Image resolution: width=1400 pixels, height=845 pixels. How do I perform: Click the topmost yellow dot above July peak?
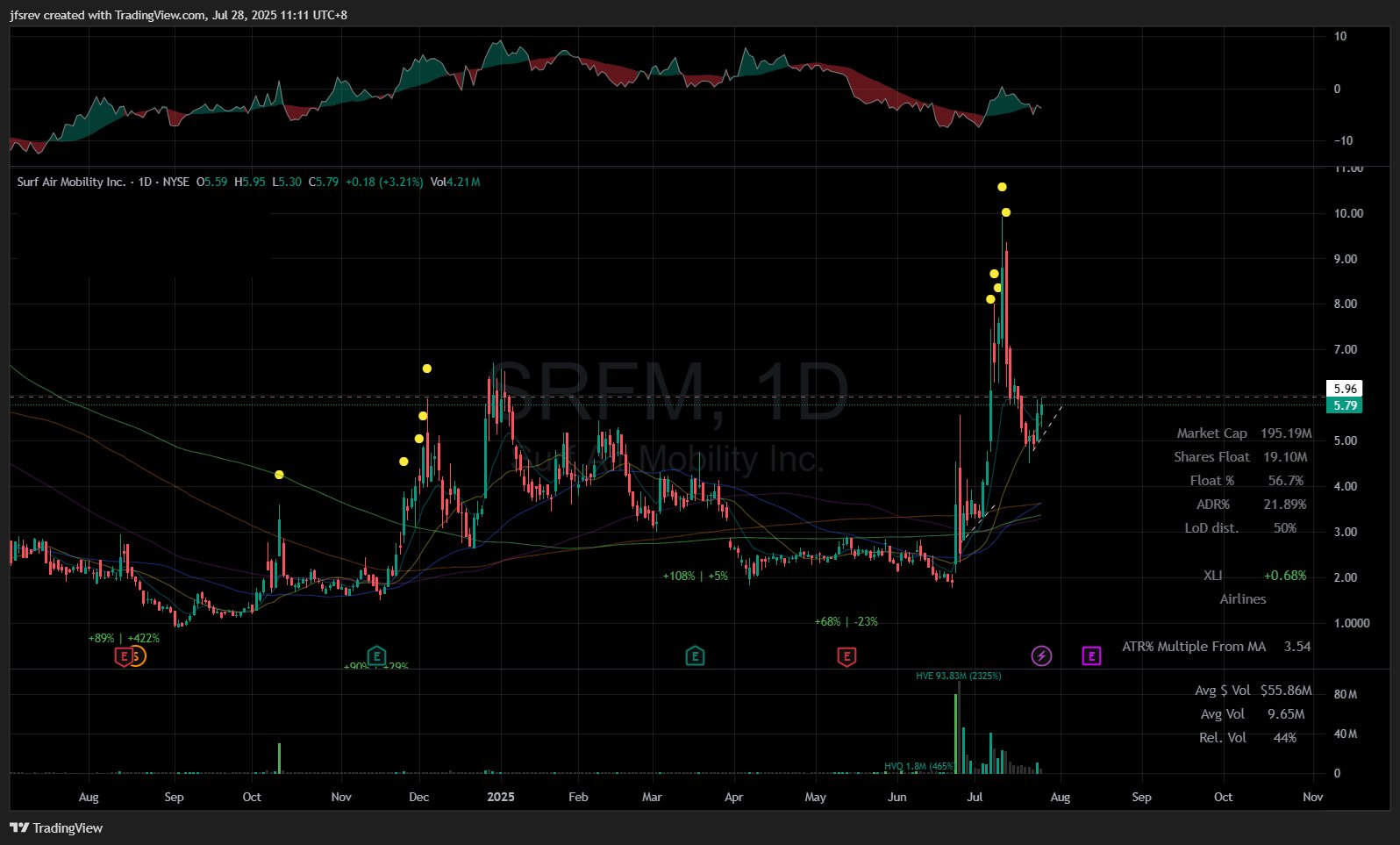click(1002, 187)
